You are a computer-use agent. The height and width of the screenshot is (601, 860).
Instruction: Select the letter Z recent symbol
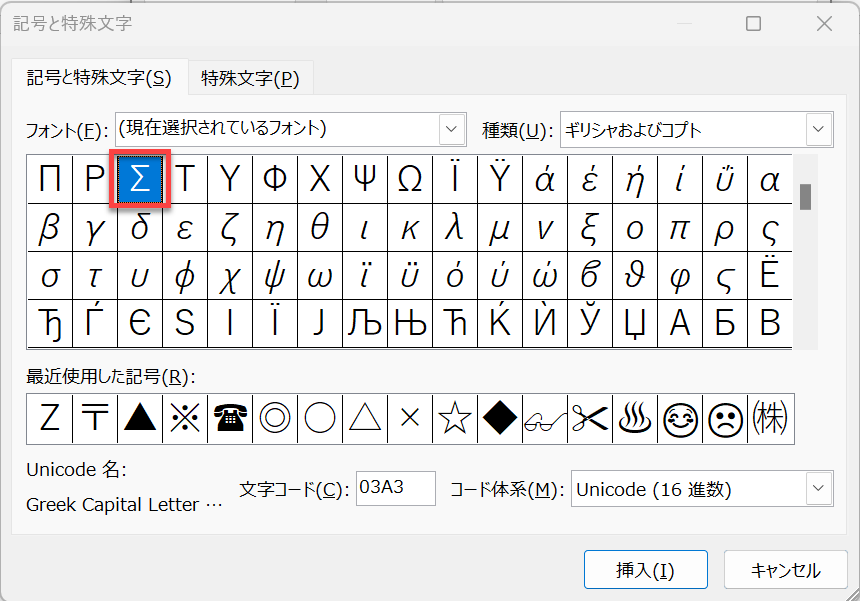50,418
